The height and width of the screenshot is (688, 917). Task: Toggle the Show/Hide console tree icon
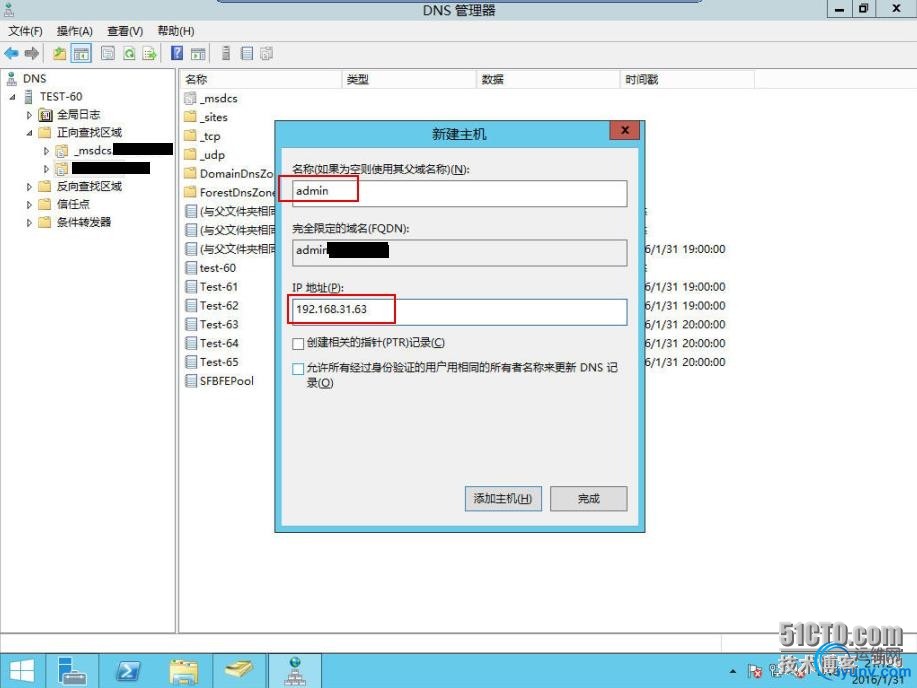[x=81, y=53]
